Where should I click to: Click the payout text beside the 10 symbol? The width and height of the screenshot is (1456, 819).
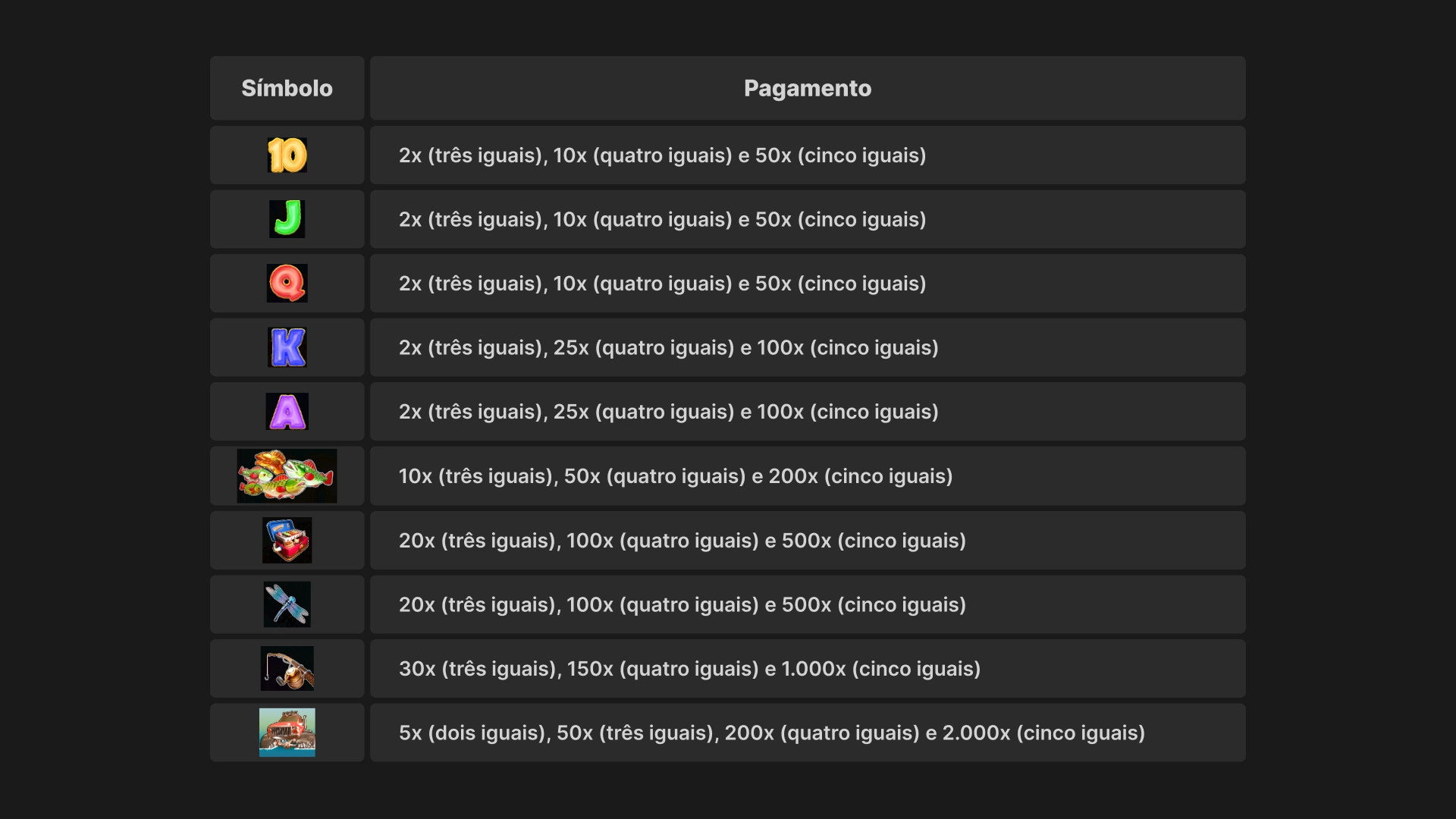pyautogui.click(x=662, y=155)
